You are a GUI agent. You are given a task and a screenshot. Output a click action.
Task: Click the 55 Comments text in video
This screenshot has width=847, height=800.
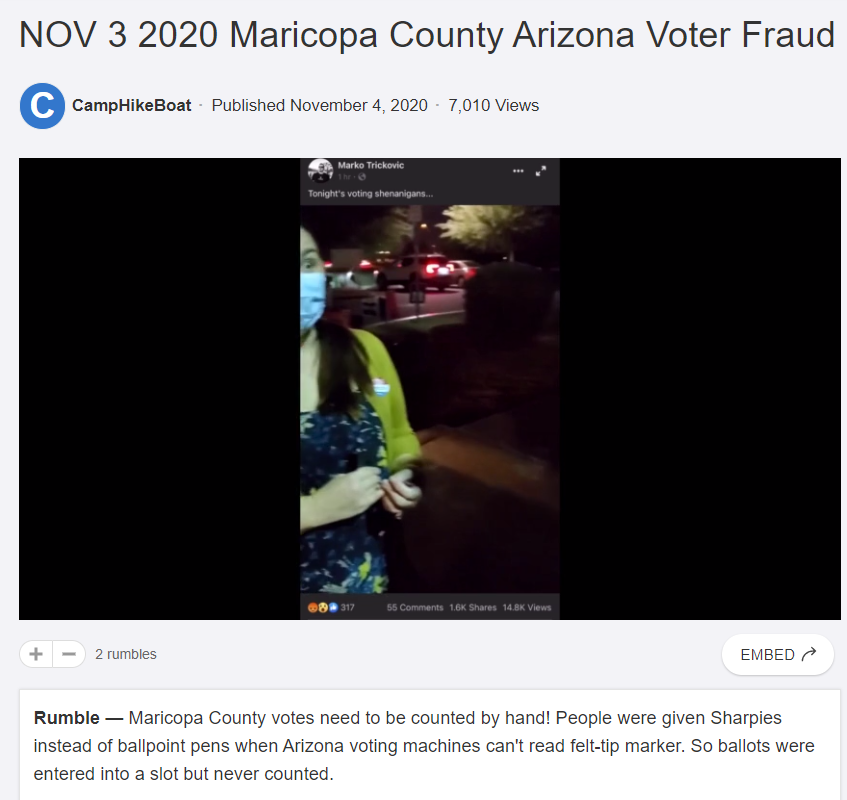coord(415,607)
